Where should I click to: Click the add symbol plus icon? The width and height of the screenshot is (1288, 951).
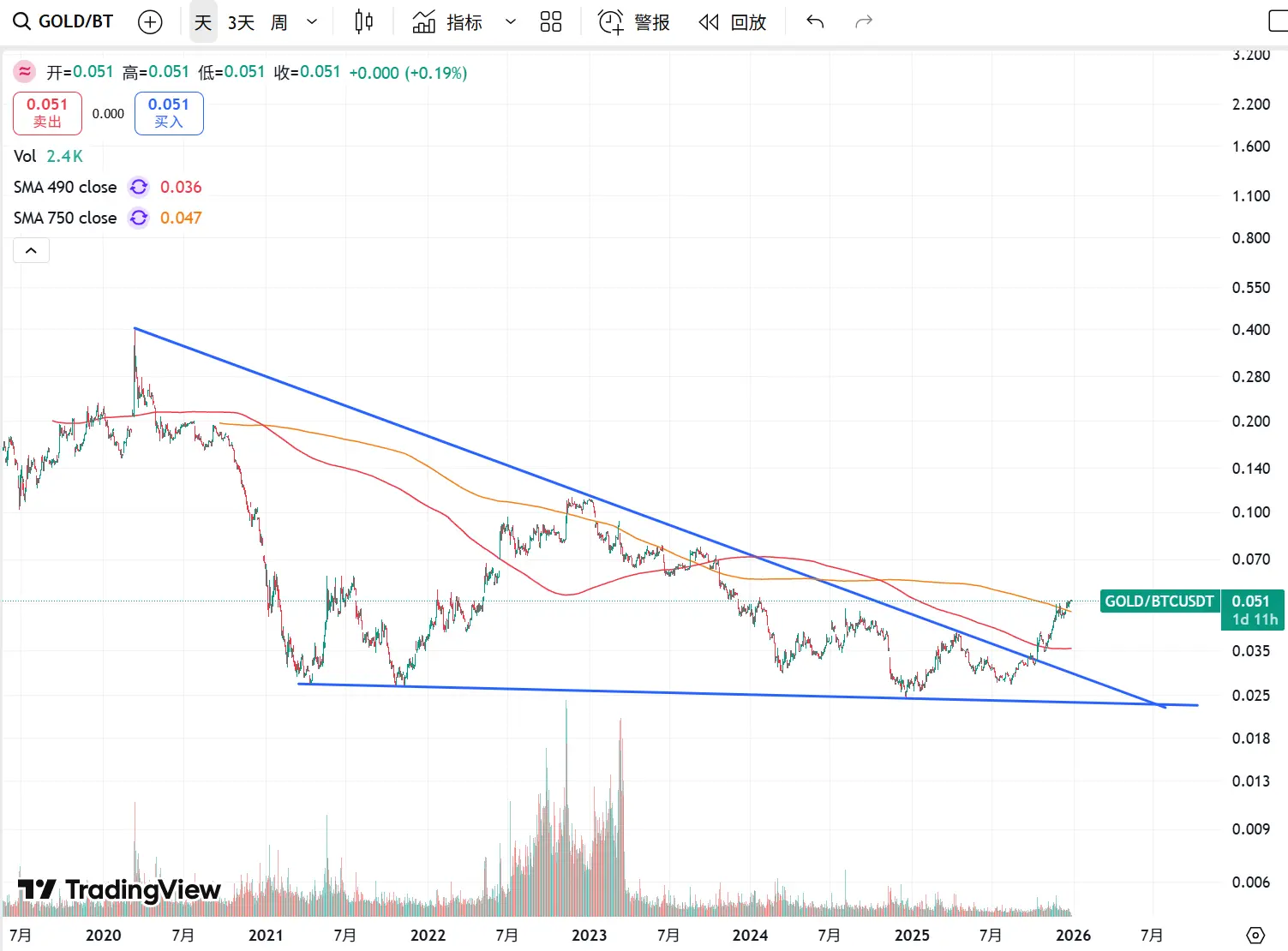[x=150, y=22]
